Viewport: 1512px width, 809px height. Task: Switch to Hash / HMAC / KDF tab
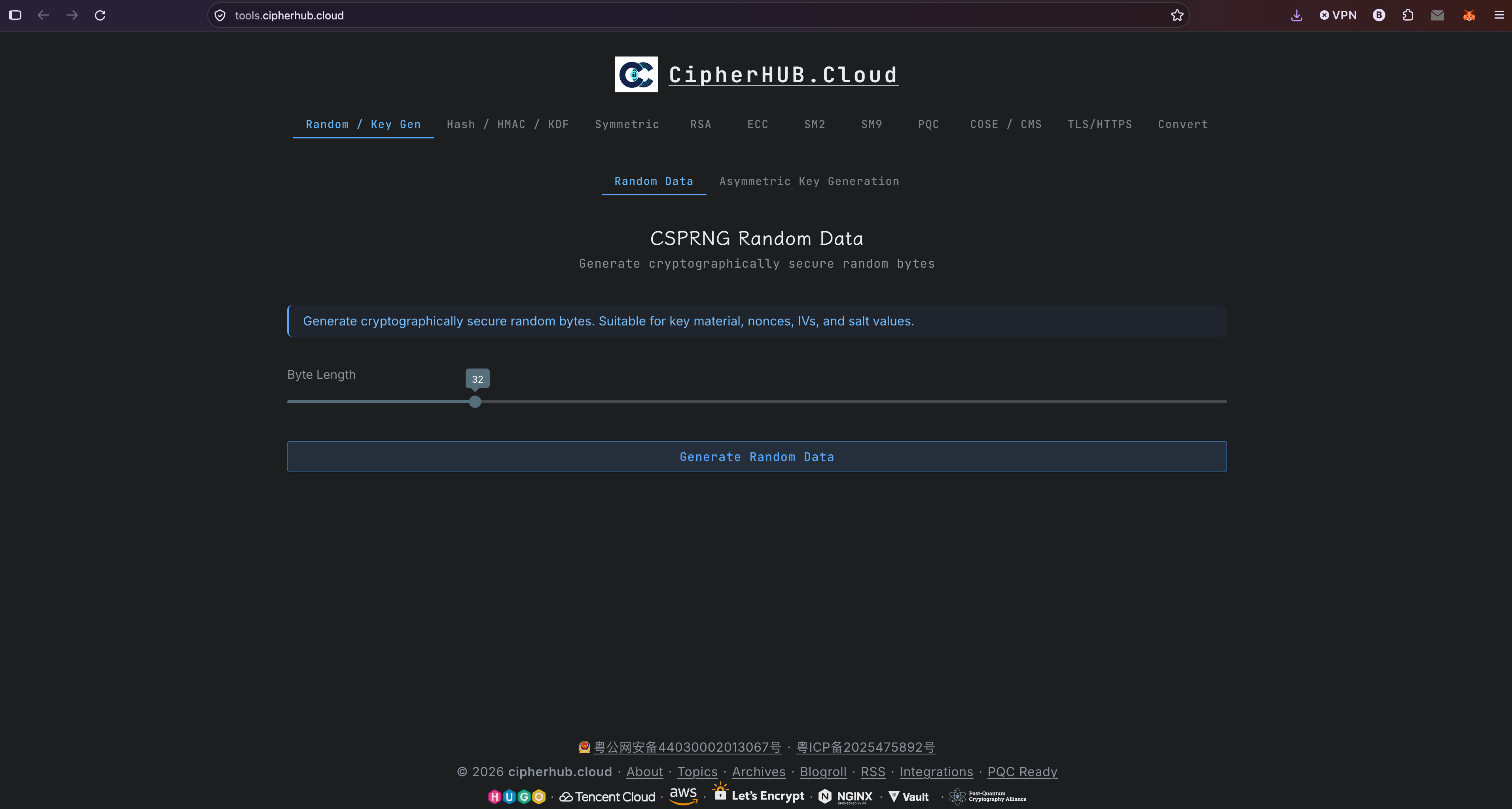pyautogui.click(x=508, y=125)
